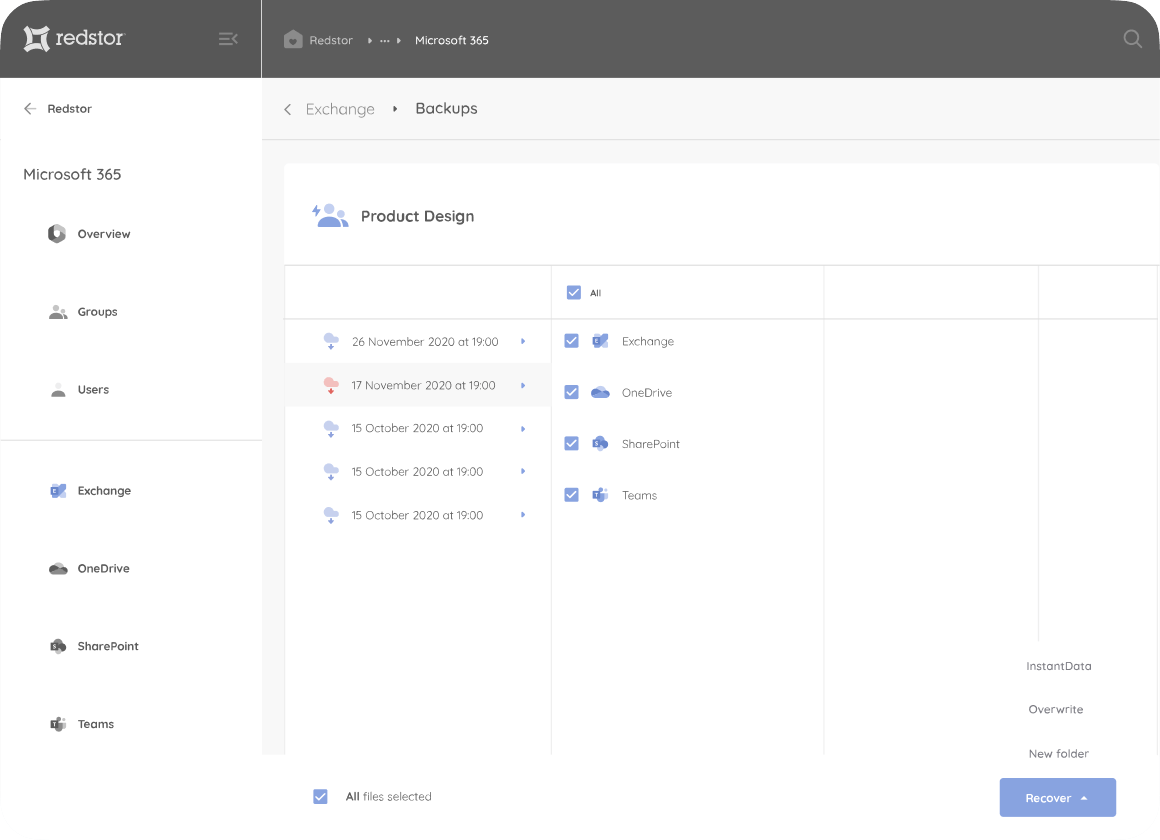Viewport: 1160px width, 840px height.
Task: Open Groups in the sidebar
Action: 98,312
